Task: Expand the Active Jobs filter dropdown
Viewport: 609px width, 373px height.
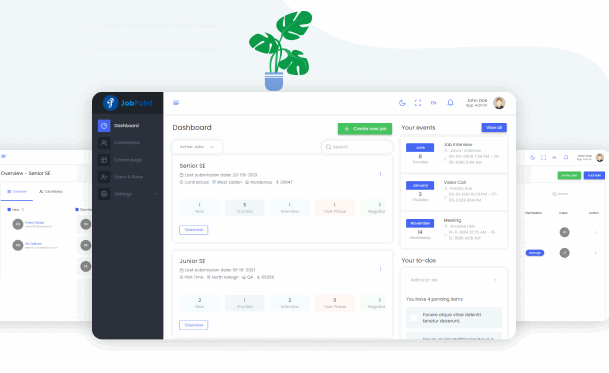Action: tap(197, 147)
